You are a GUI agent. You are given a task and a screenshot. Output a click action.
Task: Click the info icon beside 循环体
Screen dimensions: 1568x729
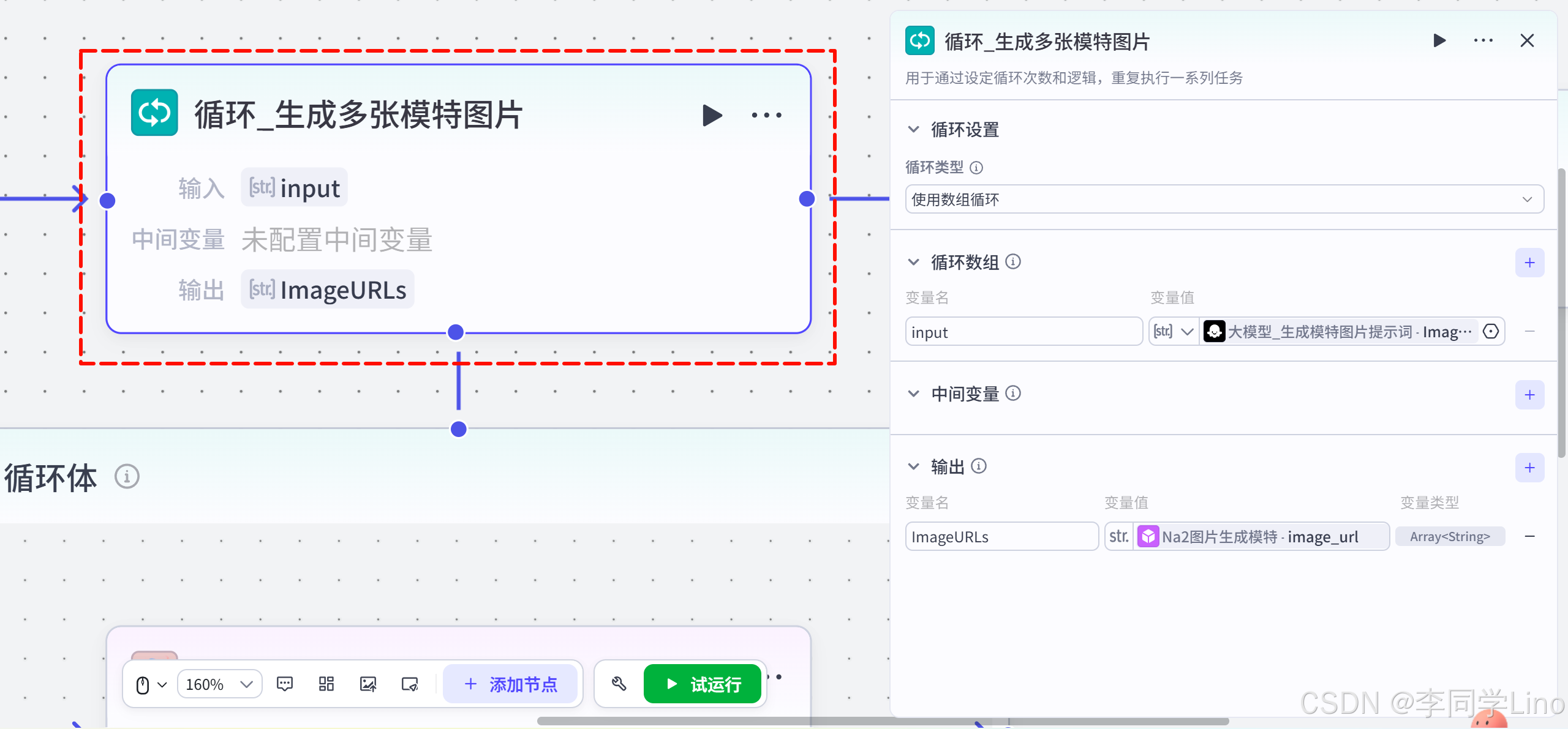pyautogui.click(x=127, y=476)
